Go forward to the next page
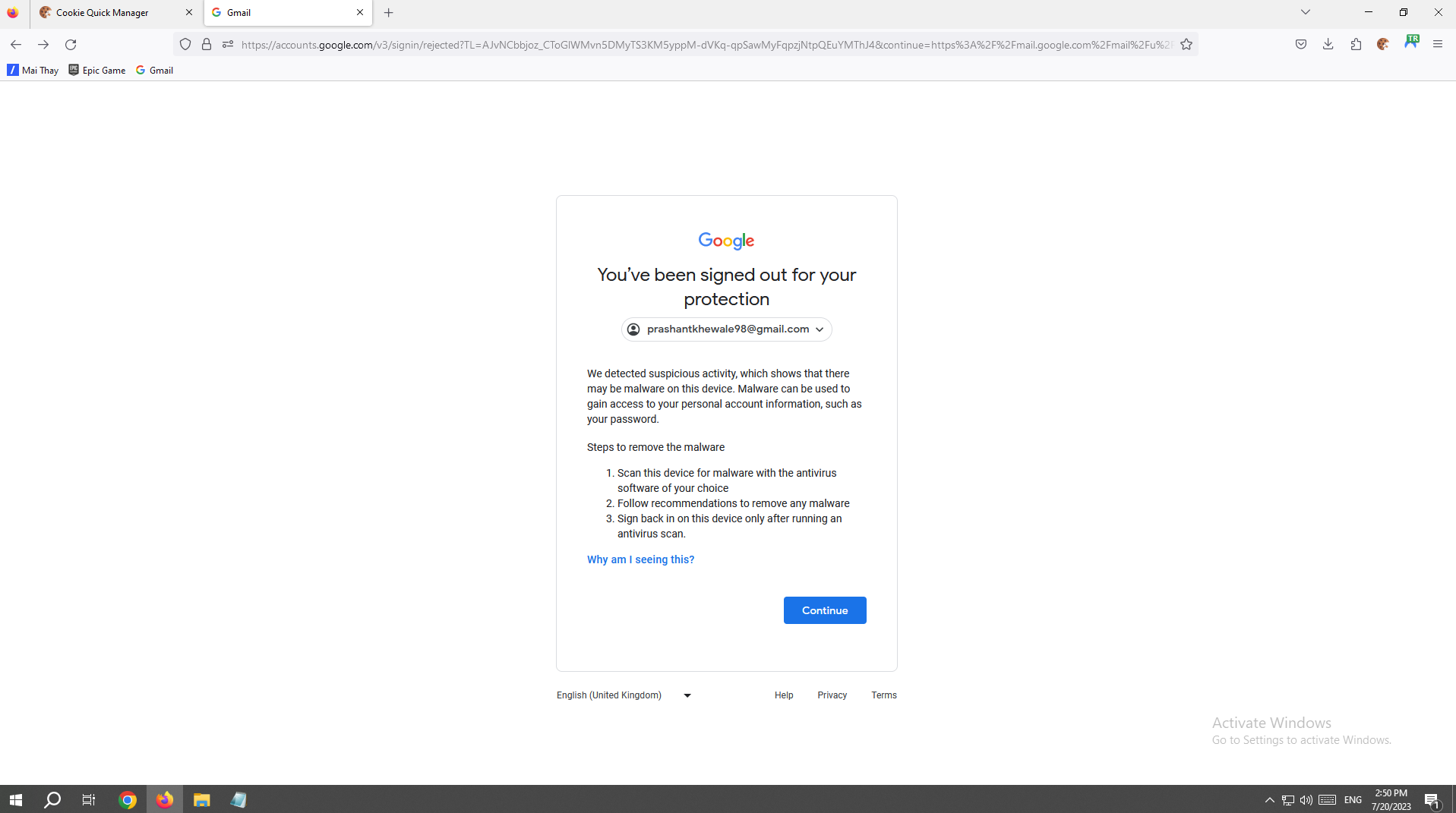The height and width of the screenshot is (813, 1456). coord(43,45)
